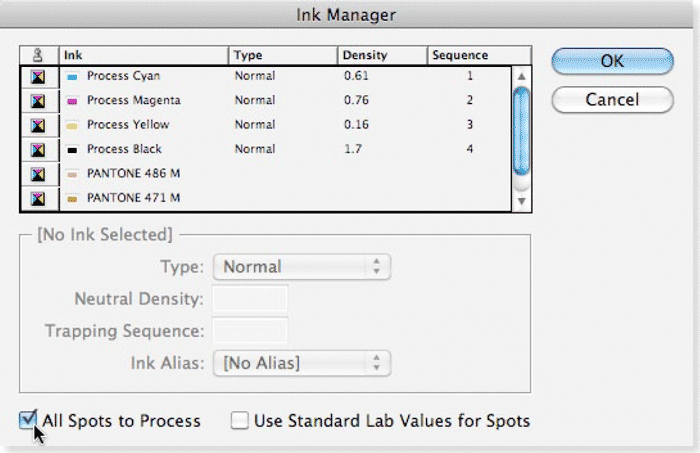The height and width of the screenshot is (453, 700).
Task: Click the ink list scroll down arrow
Action: (520, 201)
